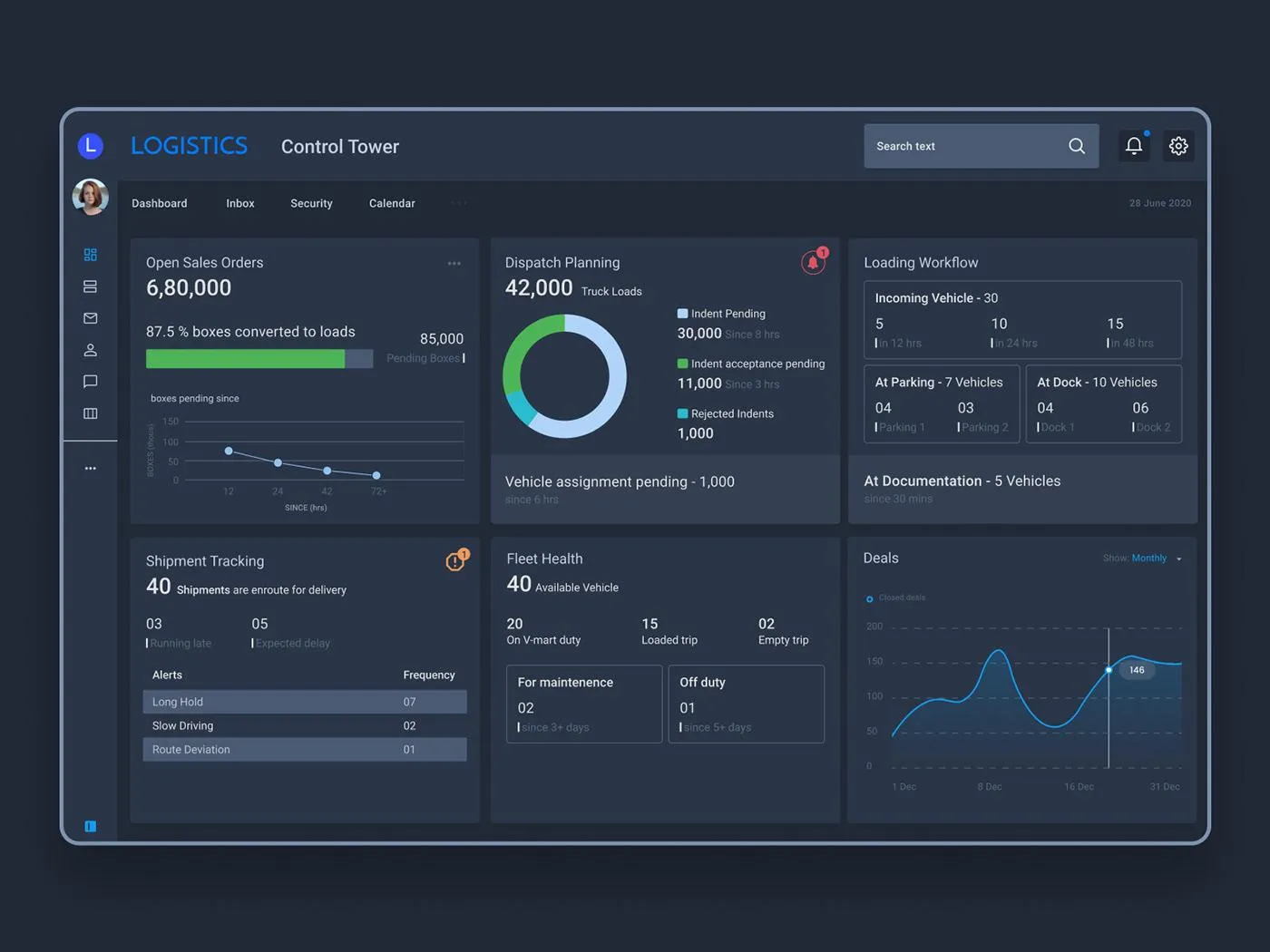1270x952 pixels.
Task: Click the 72+ hrs point on pending chart
Action: click(376, 475)
